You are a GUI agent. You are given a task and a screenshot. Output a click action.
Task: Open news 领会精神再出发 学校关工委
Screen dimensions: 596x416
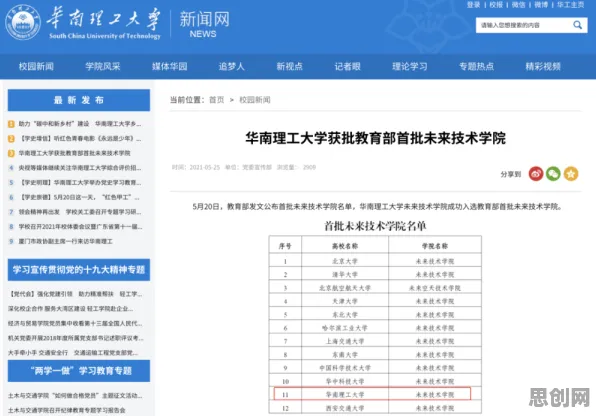click(80, 212)
